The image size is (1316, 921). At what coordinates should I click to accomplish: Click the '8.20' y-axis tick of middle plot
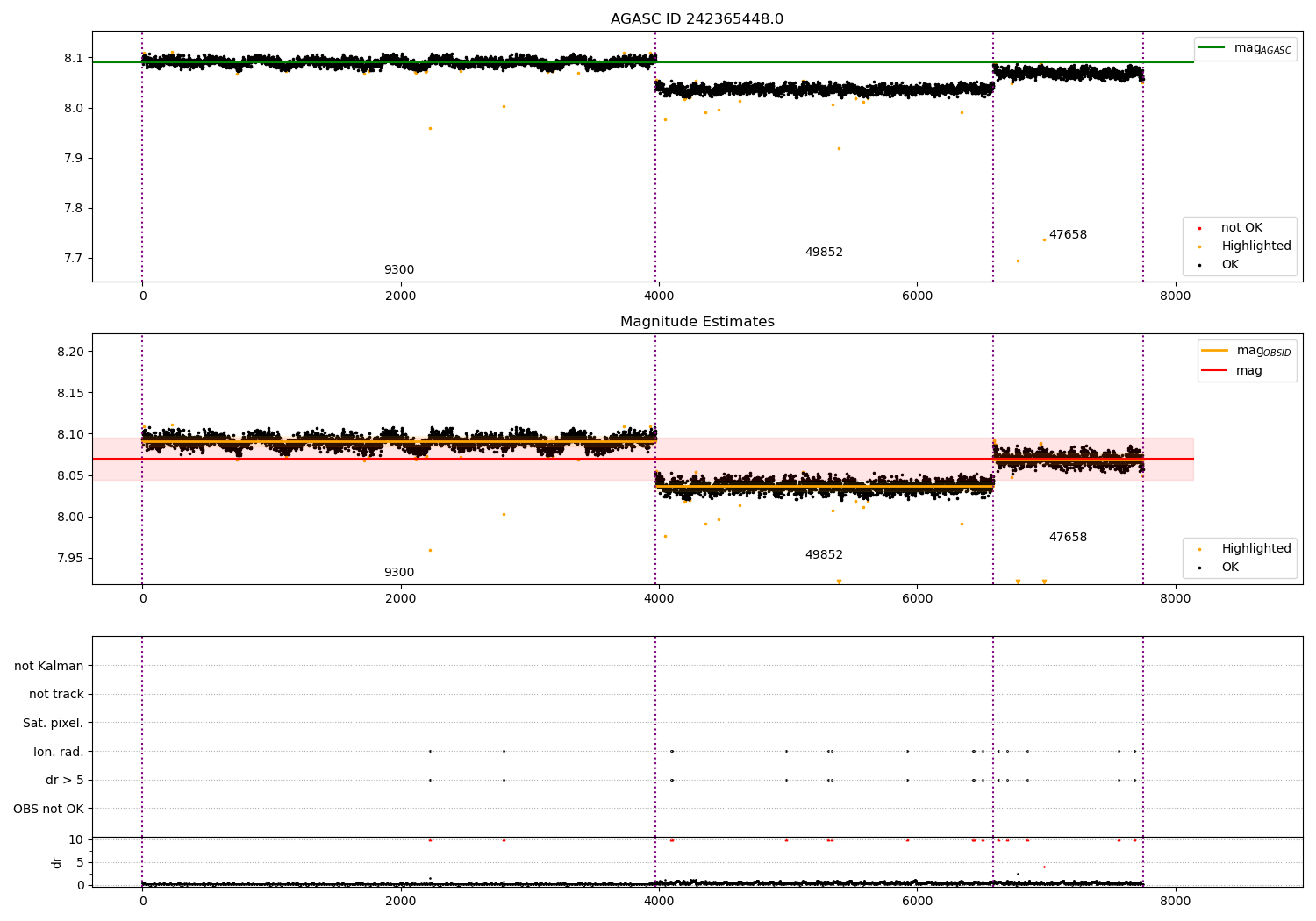pos(70,352)
